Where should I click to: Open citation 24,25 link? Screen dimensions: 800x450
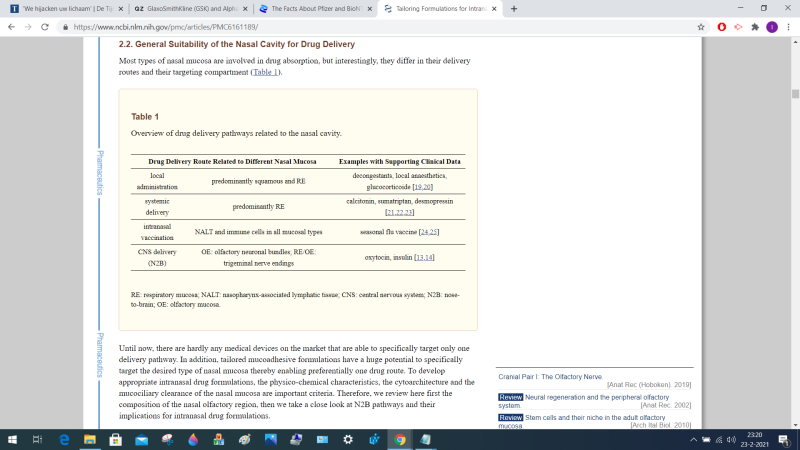click(429, 232)
